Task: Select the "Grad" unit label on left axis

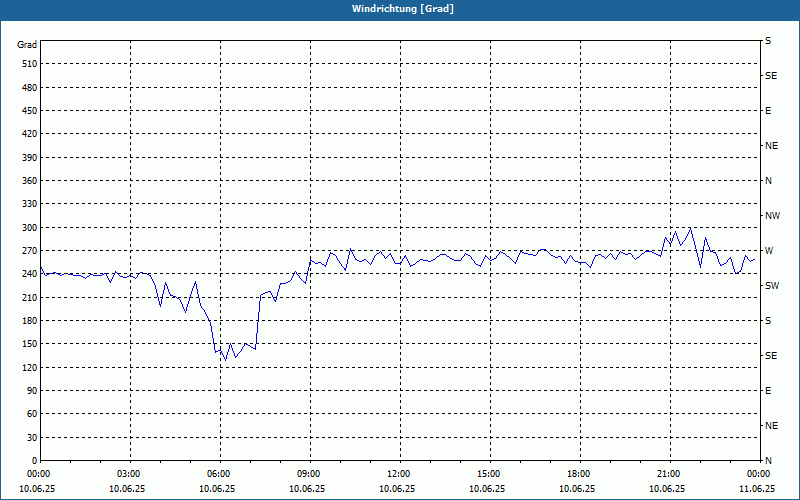Action: tap(27, 45)
